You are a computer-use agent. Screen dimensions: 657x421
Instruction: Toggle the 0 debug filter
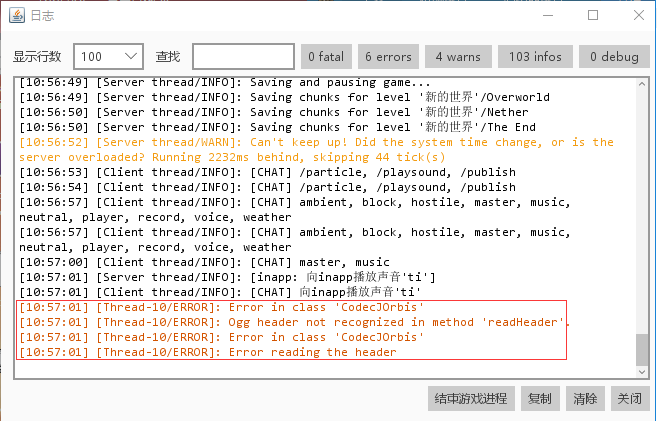coord(614,57)
